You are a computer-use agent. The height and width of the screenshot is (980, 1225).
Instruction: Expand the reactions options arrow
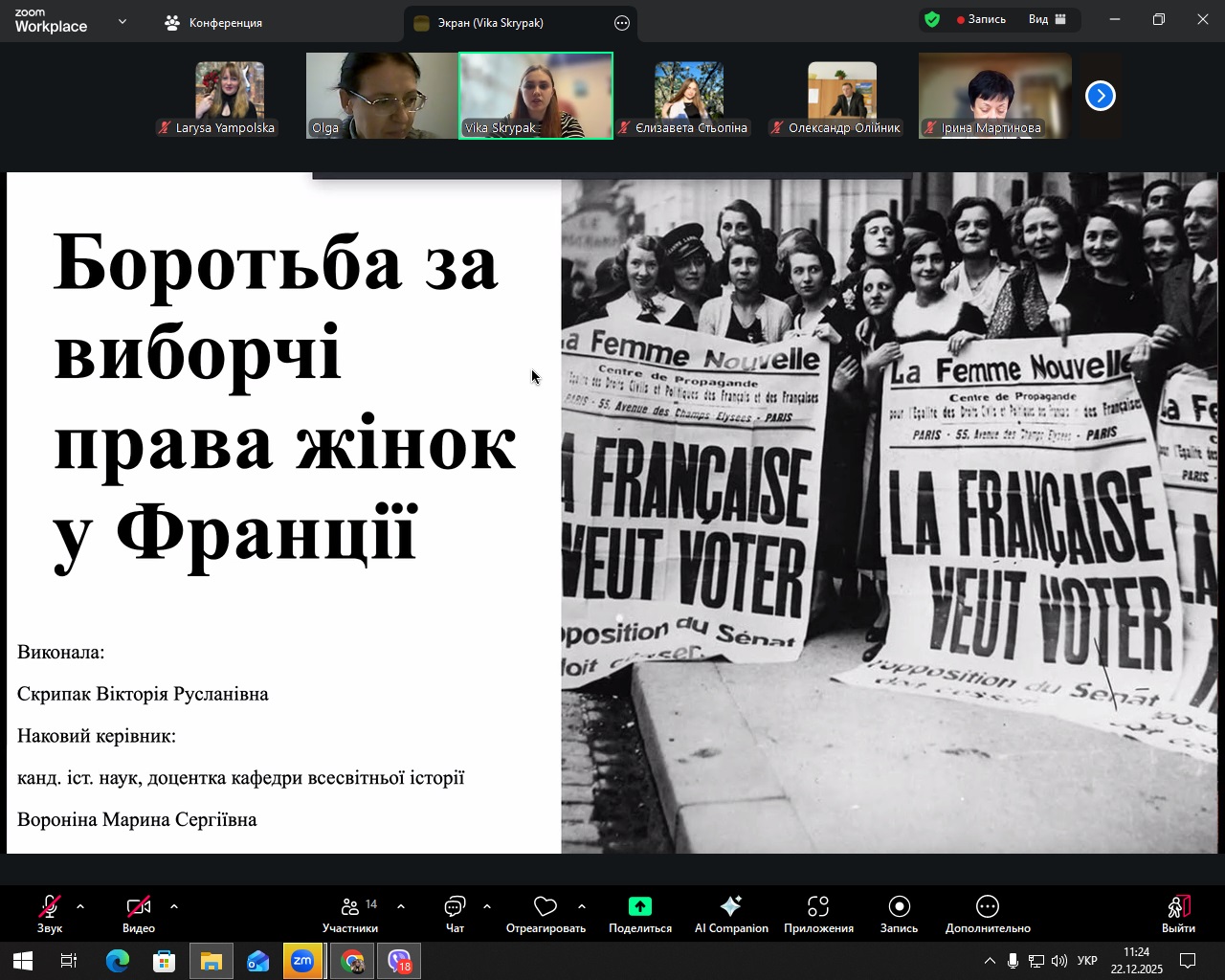click(582, 906)
